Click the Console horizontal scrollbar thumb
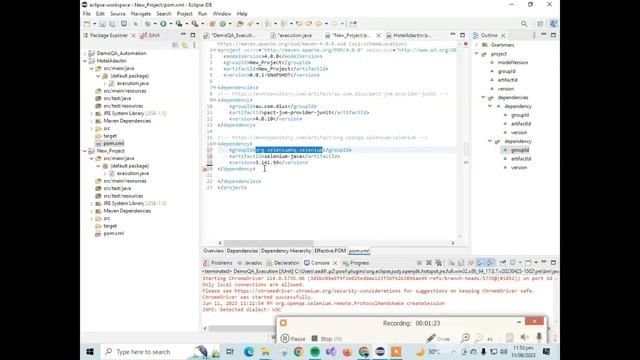The image size is (640, 360). [x=242, y=328]
